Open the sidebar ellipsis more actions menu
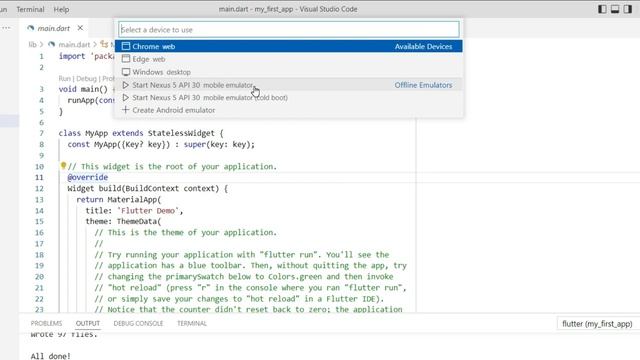Viewport: 640px width, 360px height. [x=6, y=28]
